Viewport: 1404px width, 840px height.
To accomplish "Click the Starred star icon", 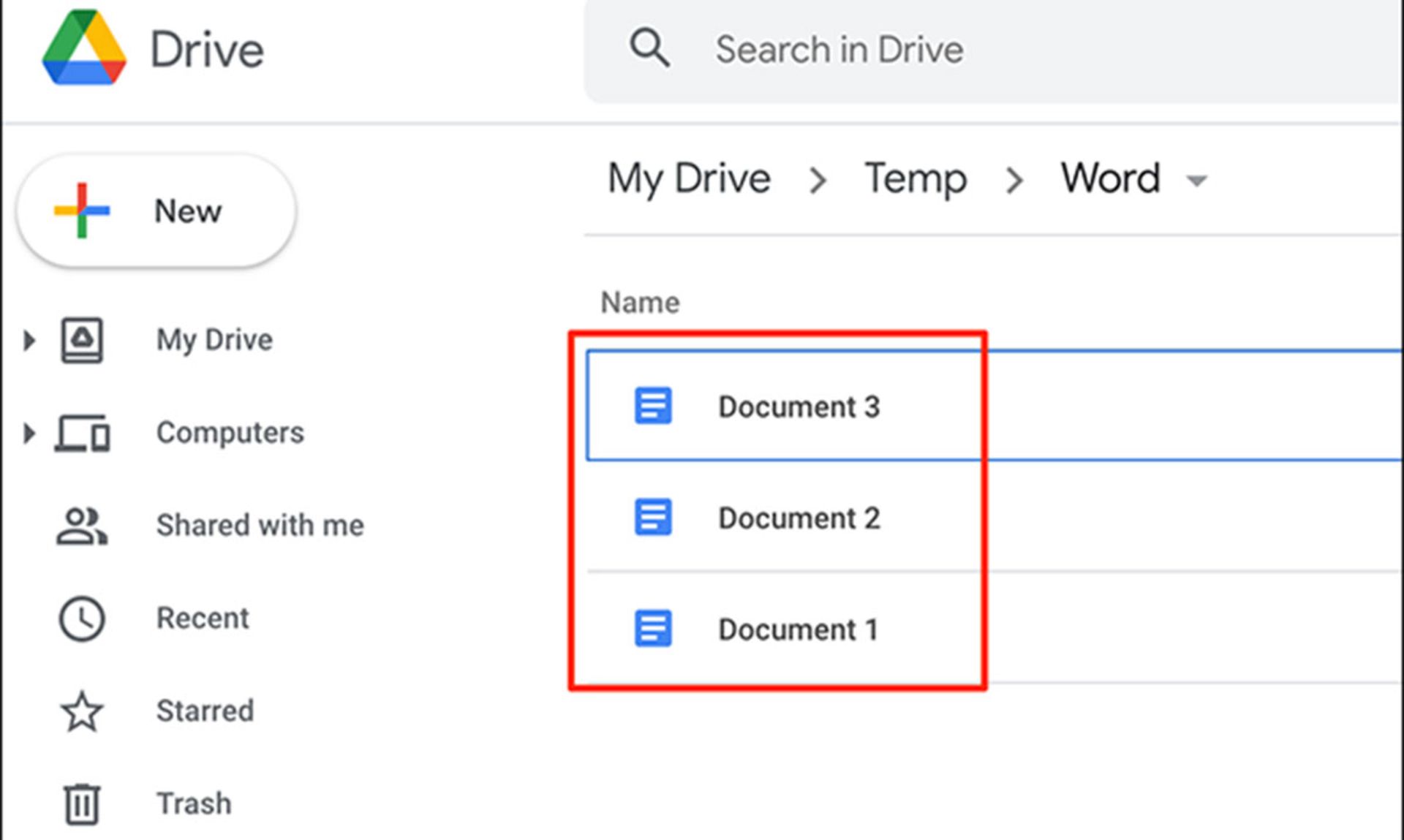I will coord(81,711).
